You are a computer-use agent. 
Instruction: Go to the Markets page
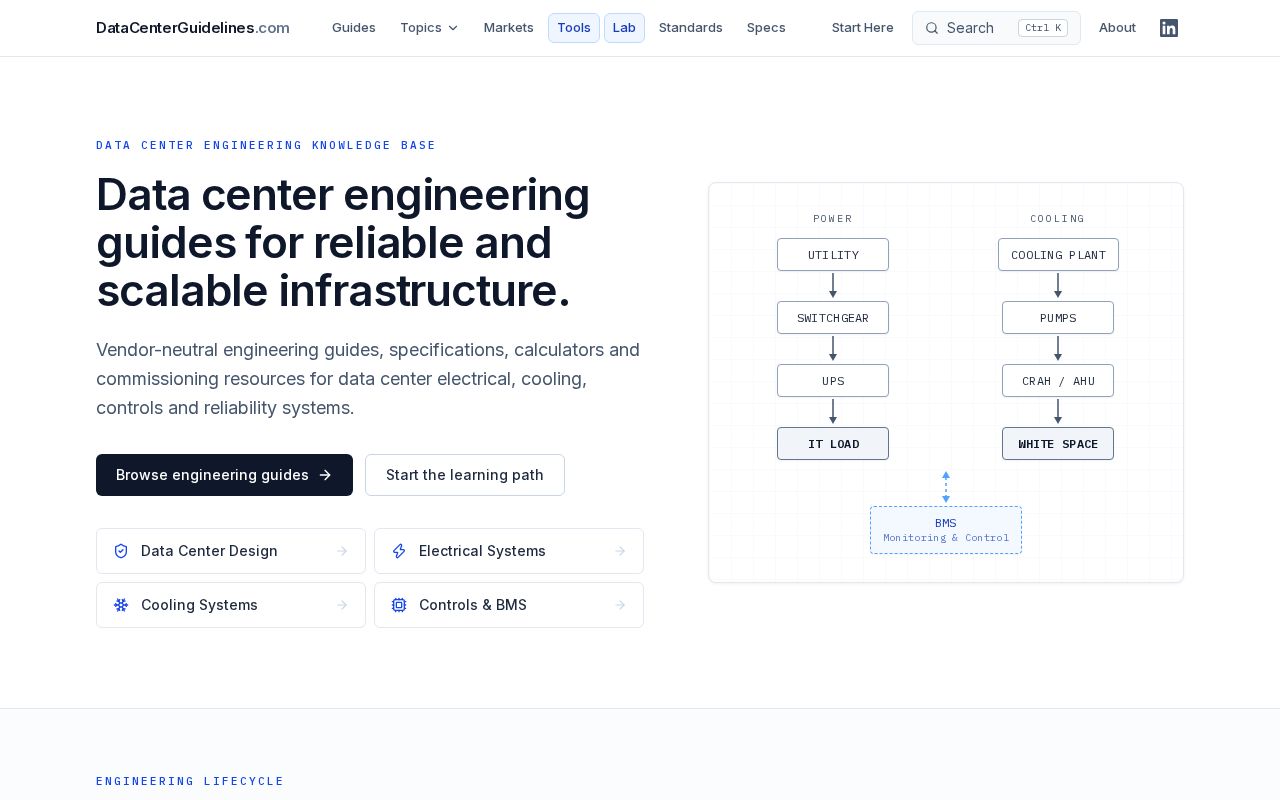point(509,28)
